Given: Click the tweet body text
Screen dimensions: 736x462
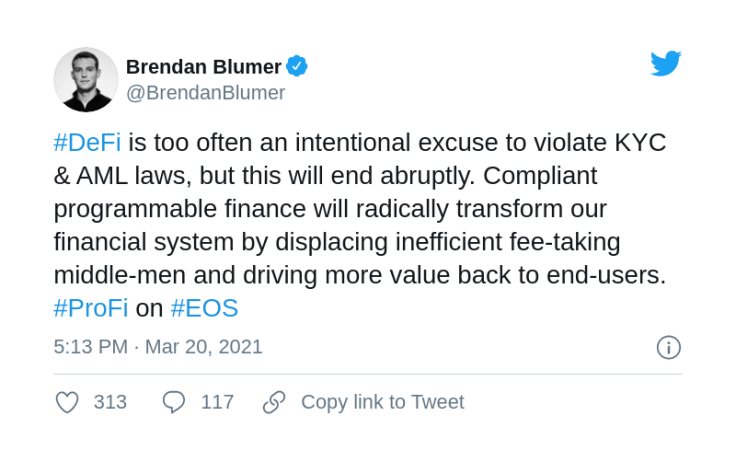Looking at the screenshot, I should 360,225.
